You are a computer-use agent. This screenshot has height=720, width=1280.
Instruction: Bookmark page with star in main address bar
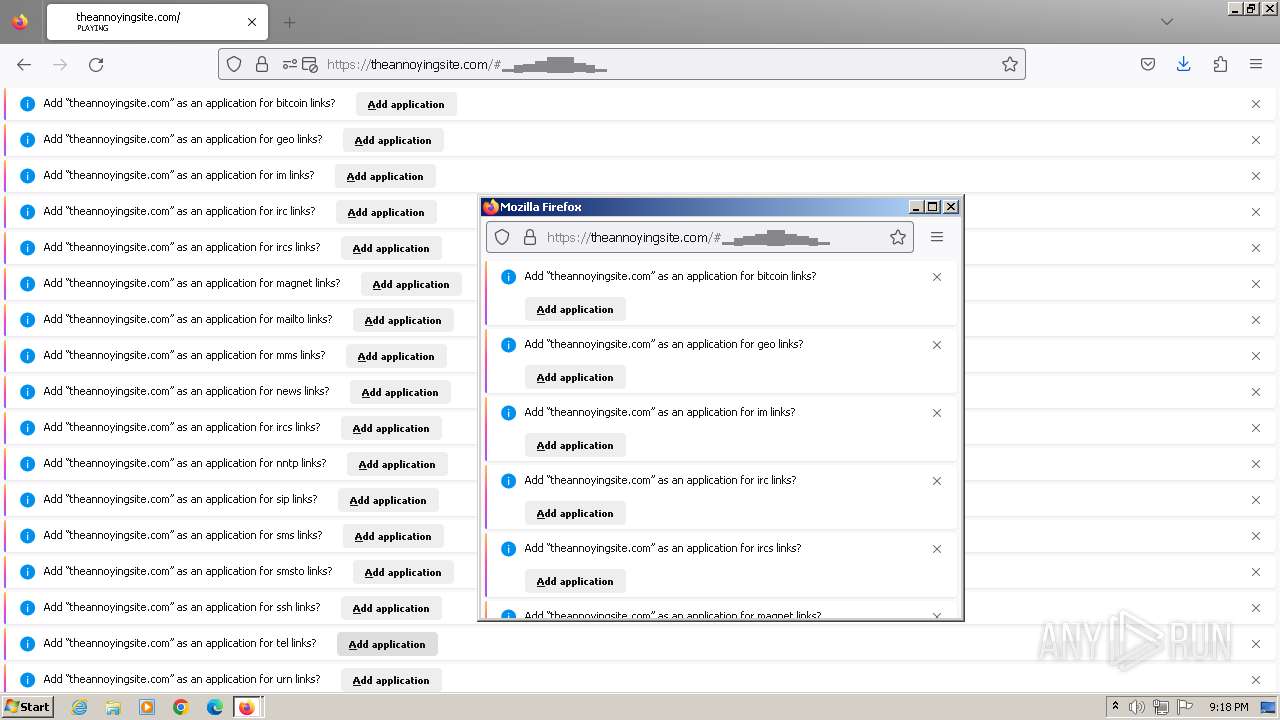1010,64
